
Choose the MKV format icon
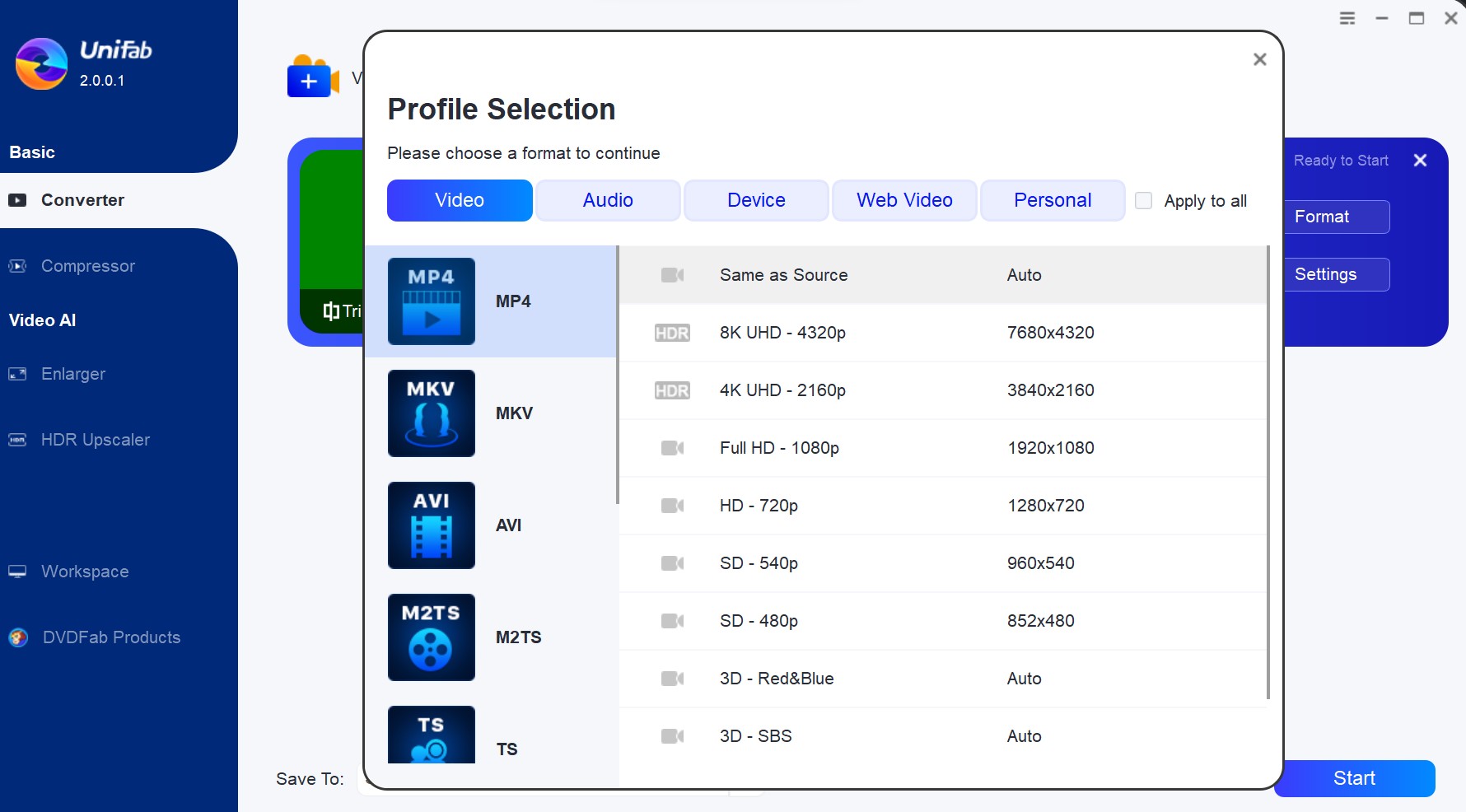431,413
